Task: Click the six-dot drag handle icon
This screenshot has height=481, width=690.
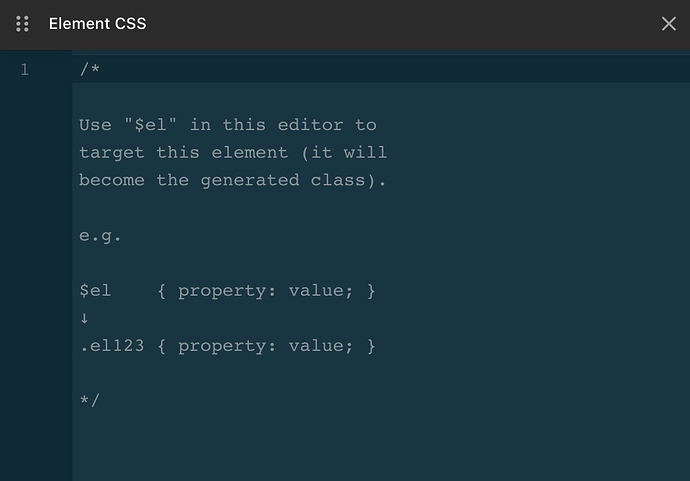Action: (x=23, y=24)
